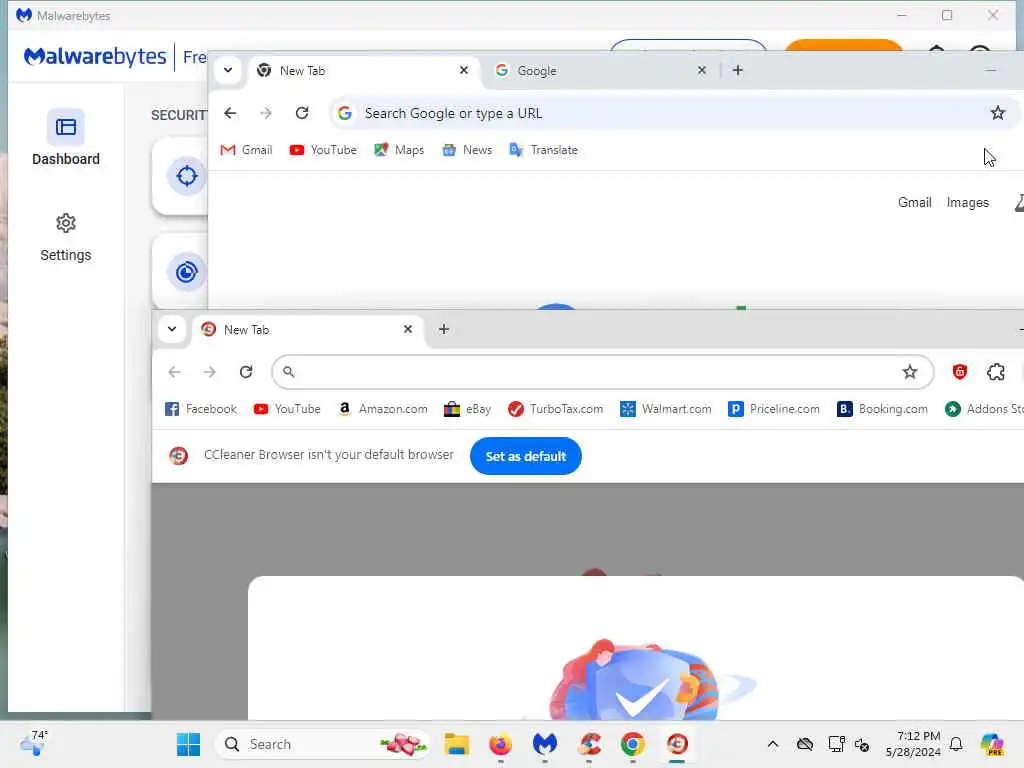Close the Google tab in Chrome
Viewport: 1024px width, 768px height.
[x=701, y=70]
